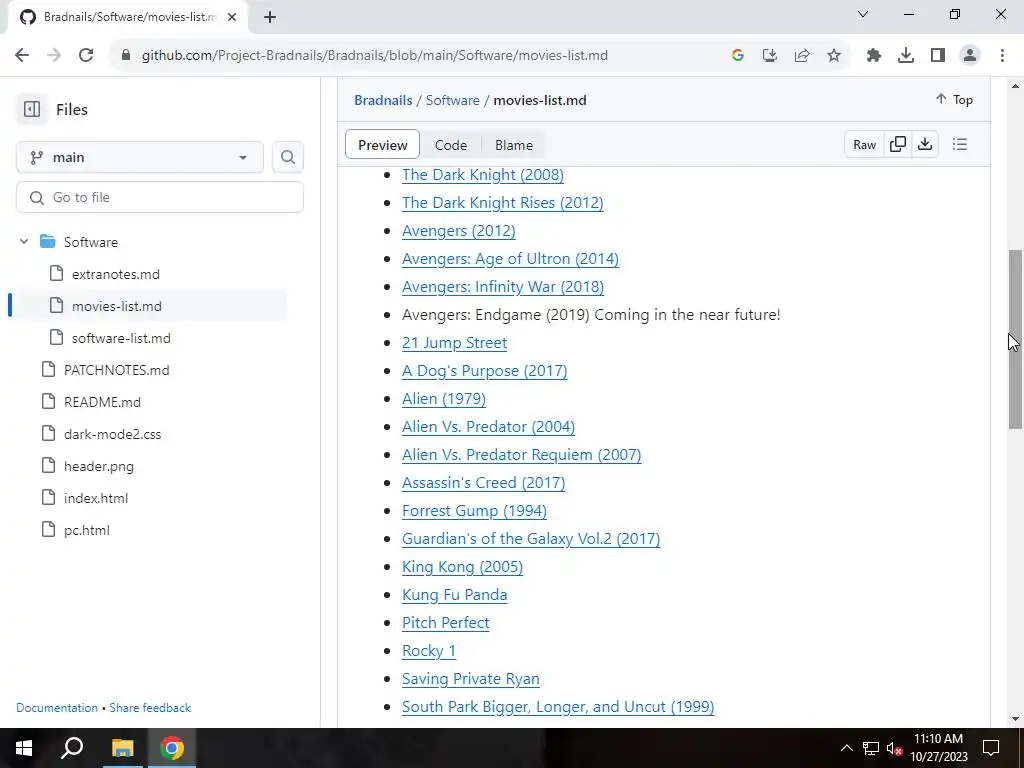Click the Raw button
This screenshot has width=1024, height=768.
click(x=864, y=145)
